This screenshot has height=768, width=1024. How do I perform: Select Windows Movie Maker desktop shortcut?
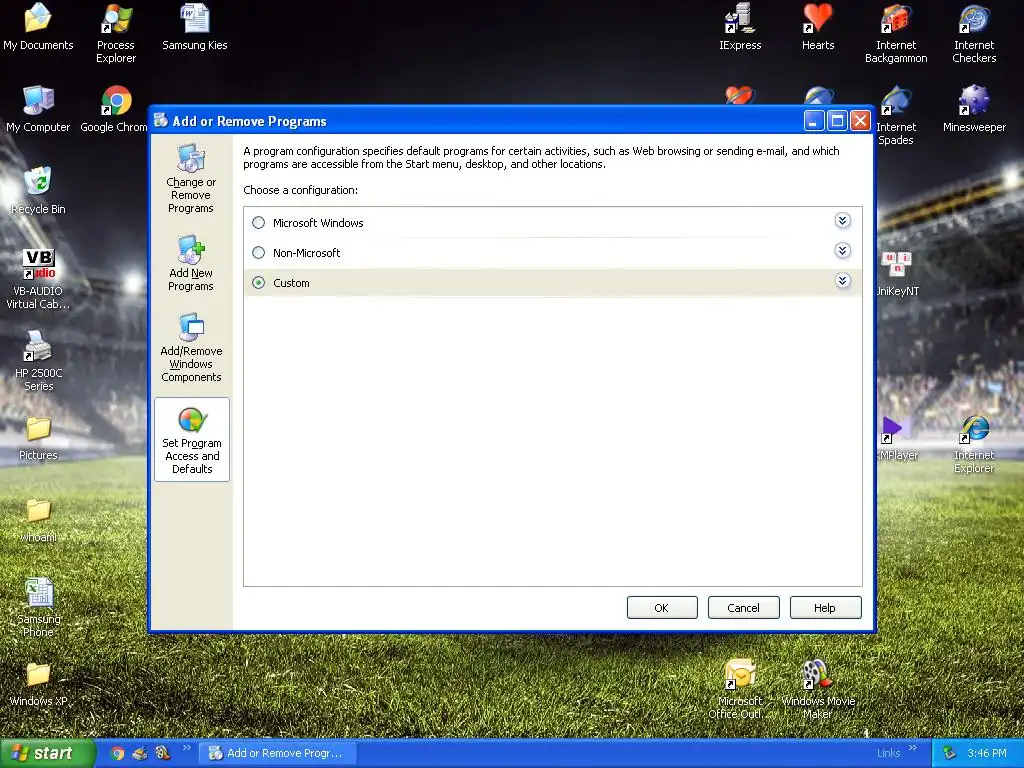(x=818, y=690)
